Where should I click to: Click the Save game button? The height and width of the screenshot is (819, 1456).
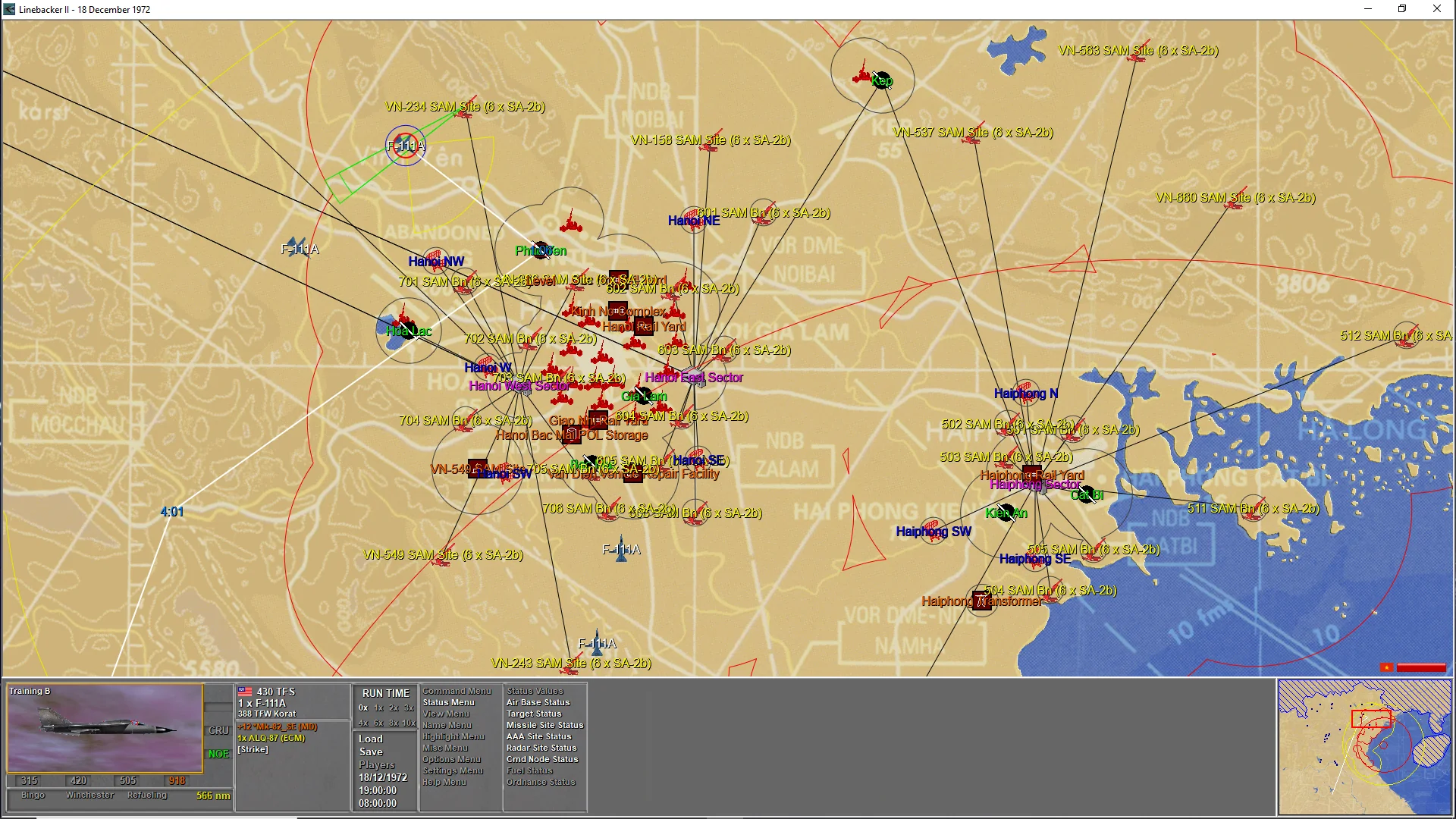pos(371,752)
